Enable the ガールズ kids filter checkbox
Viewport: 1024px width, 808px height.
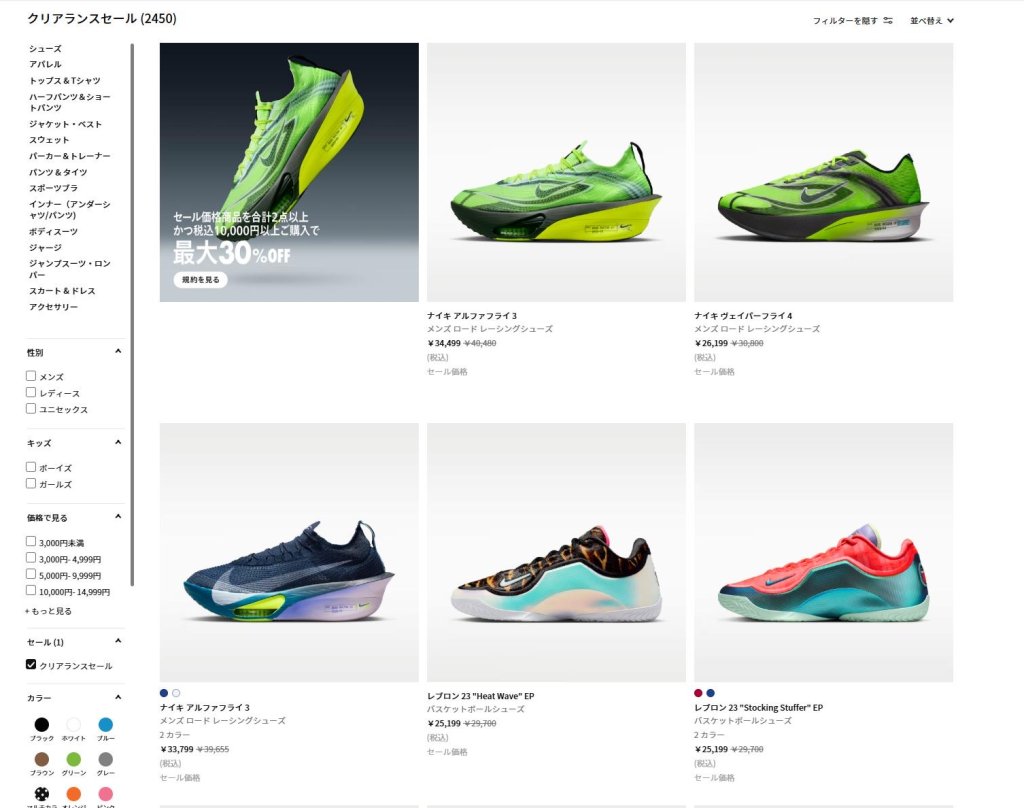pos(31,483)
